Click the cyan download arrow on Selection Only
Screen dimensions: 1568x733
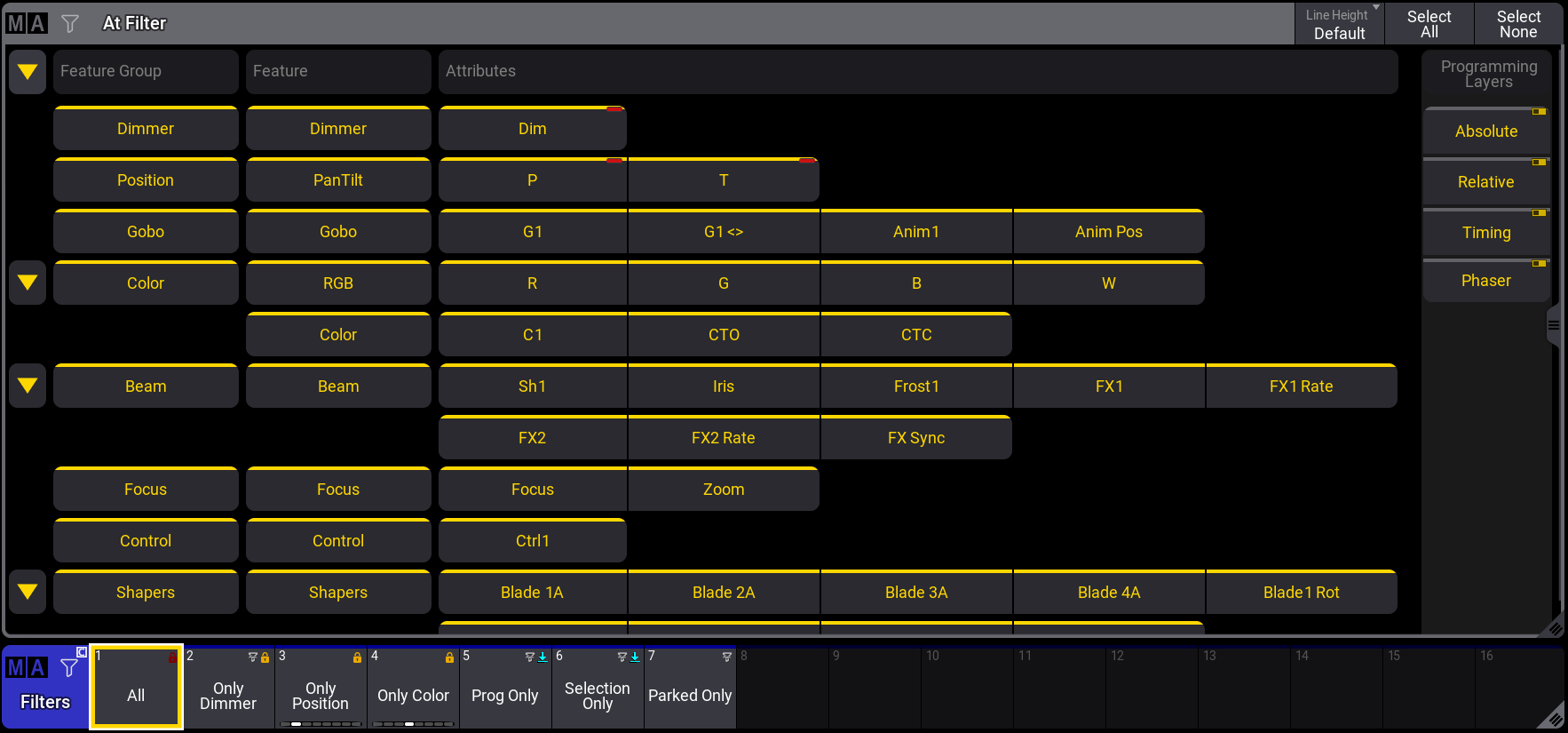point(635,657)
